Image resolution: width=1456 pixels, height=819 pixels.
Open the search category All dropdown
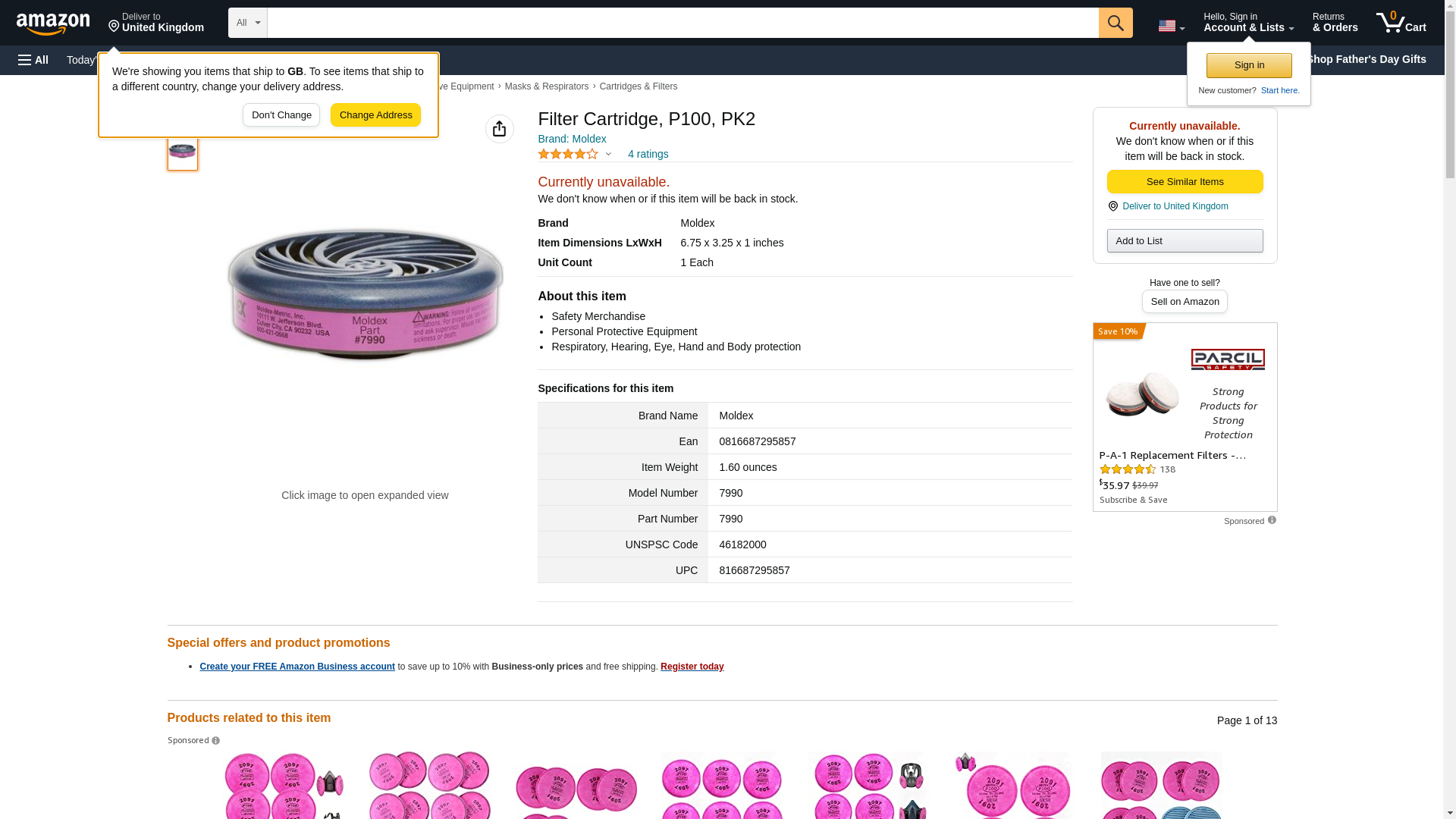[247, 23]
